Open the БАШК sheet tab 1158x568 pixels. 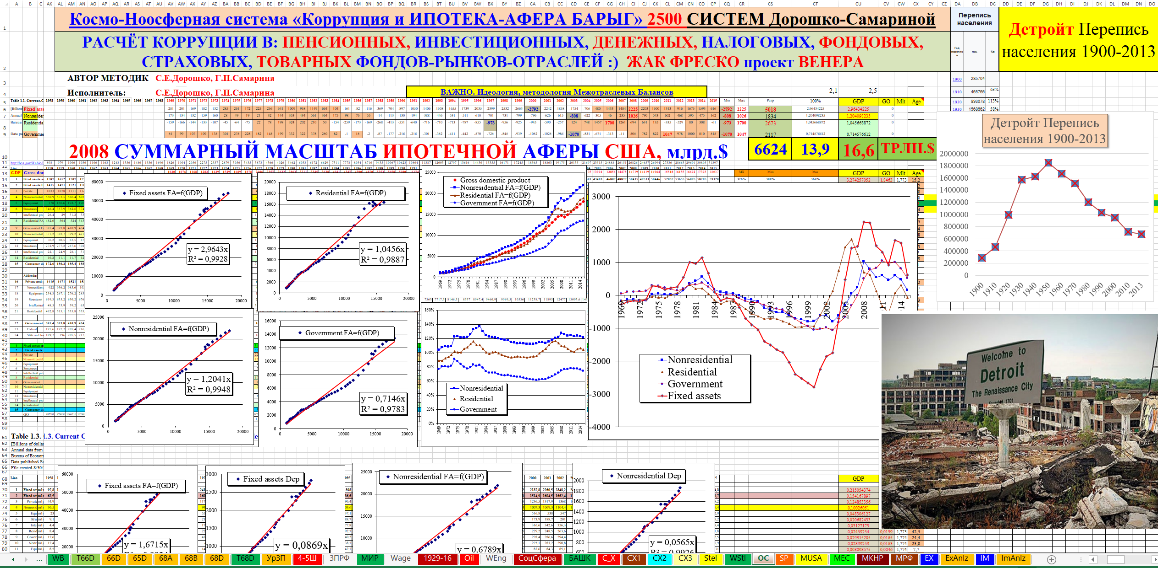coord(577,559)
